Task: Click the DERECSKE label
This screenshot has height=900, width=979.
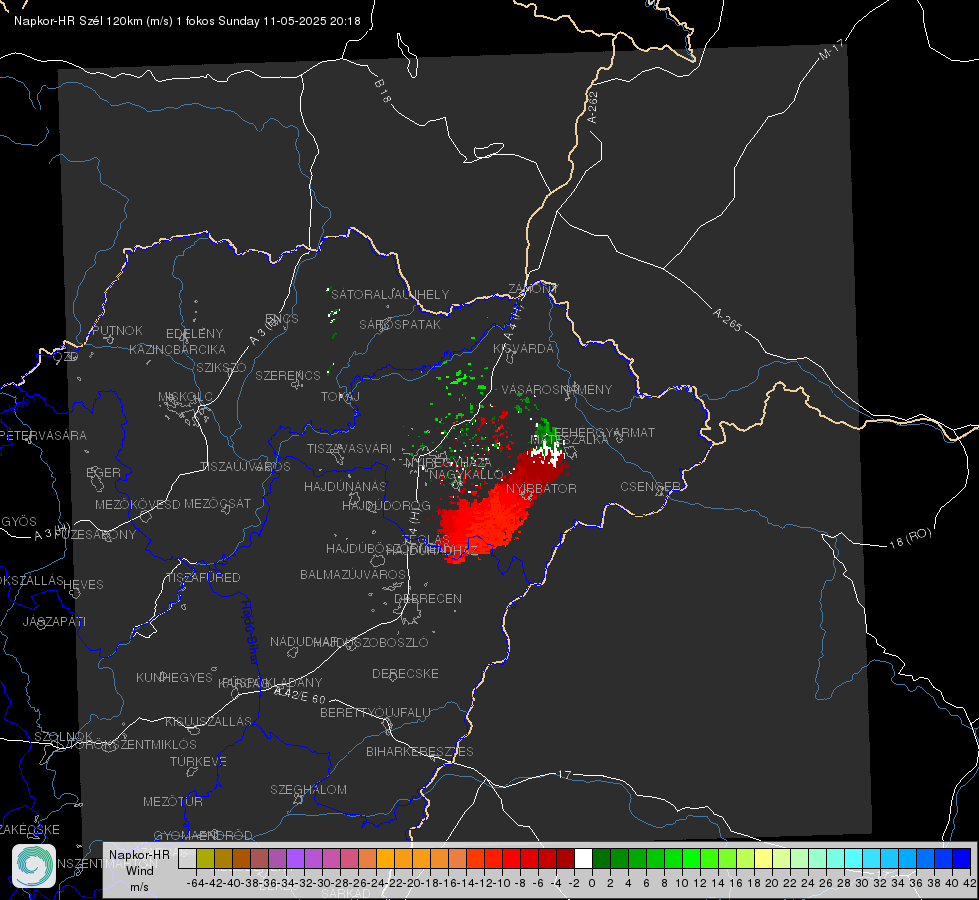Action: (405, 673)
